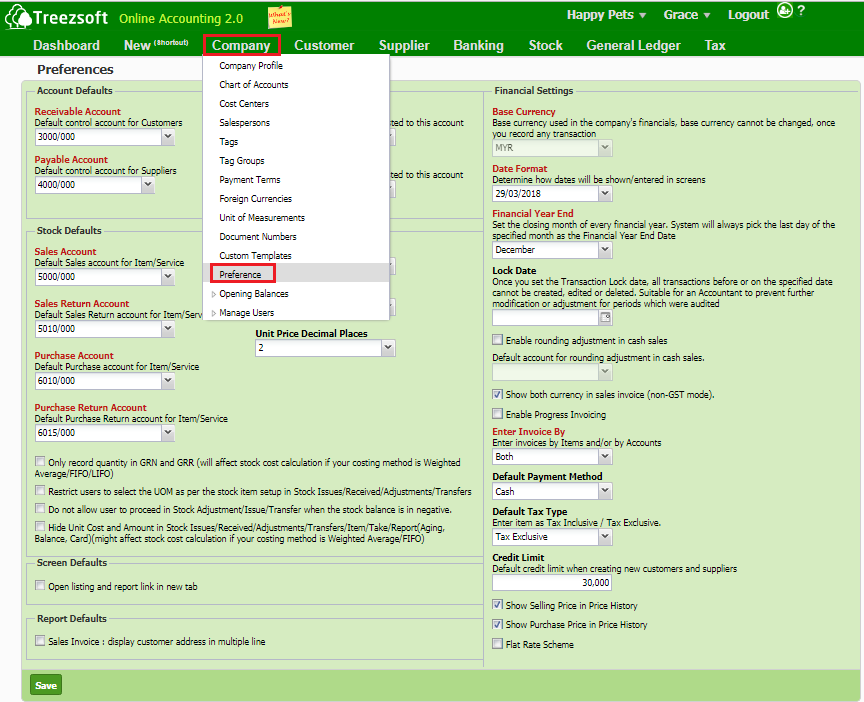Click the help question mark icon
Screen dimensions: 864x702
pyautogui.click(x=801, y=13)
